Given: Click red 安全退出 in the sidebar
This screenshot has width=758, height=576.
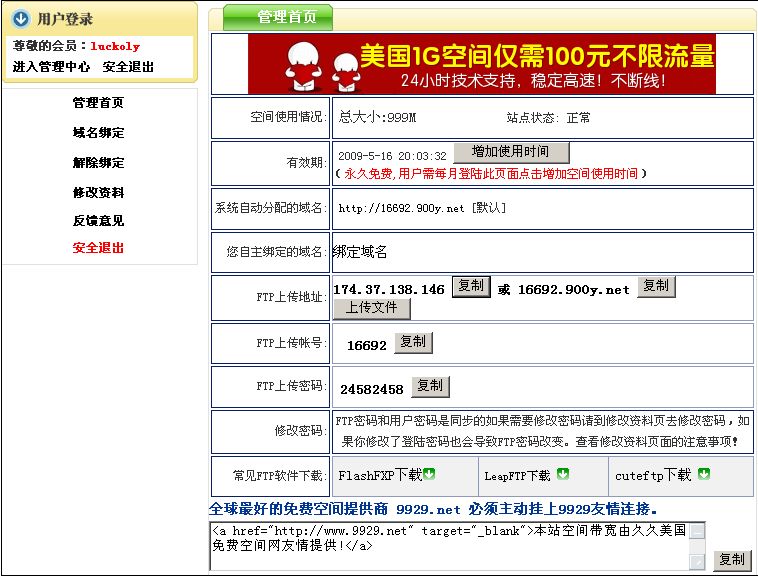Looking at the screenshot, I should pos(98,248).
